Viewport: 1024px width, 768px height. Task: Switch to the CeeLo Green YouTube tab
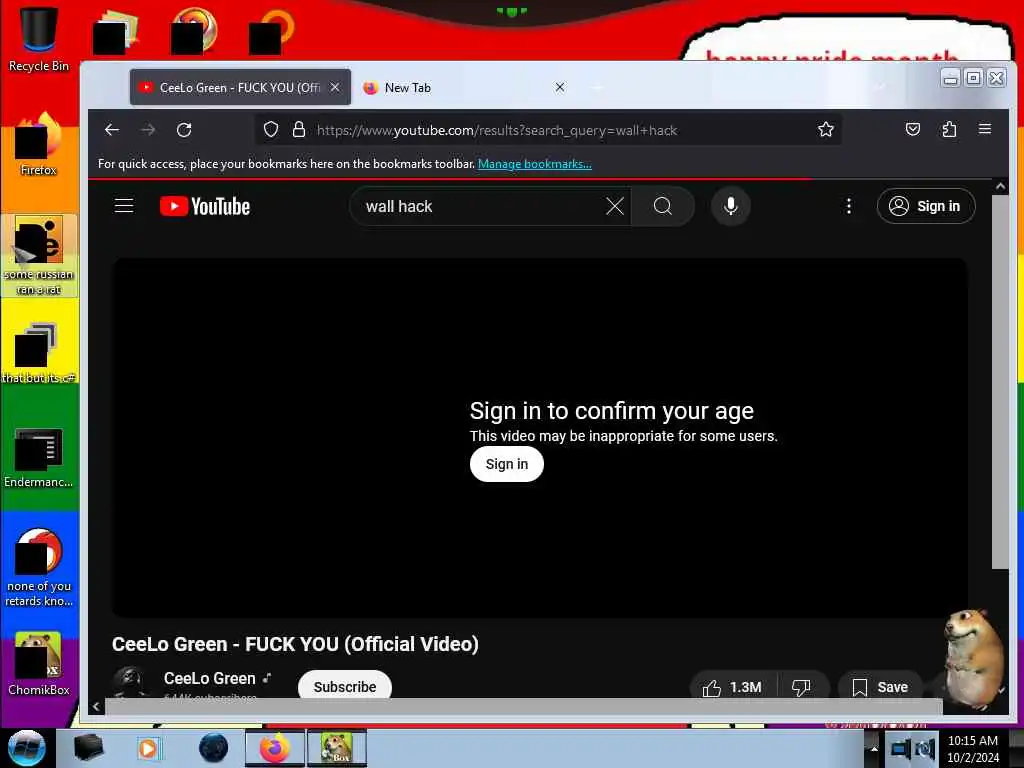tap(240, 87)
